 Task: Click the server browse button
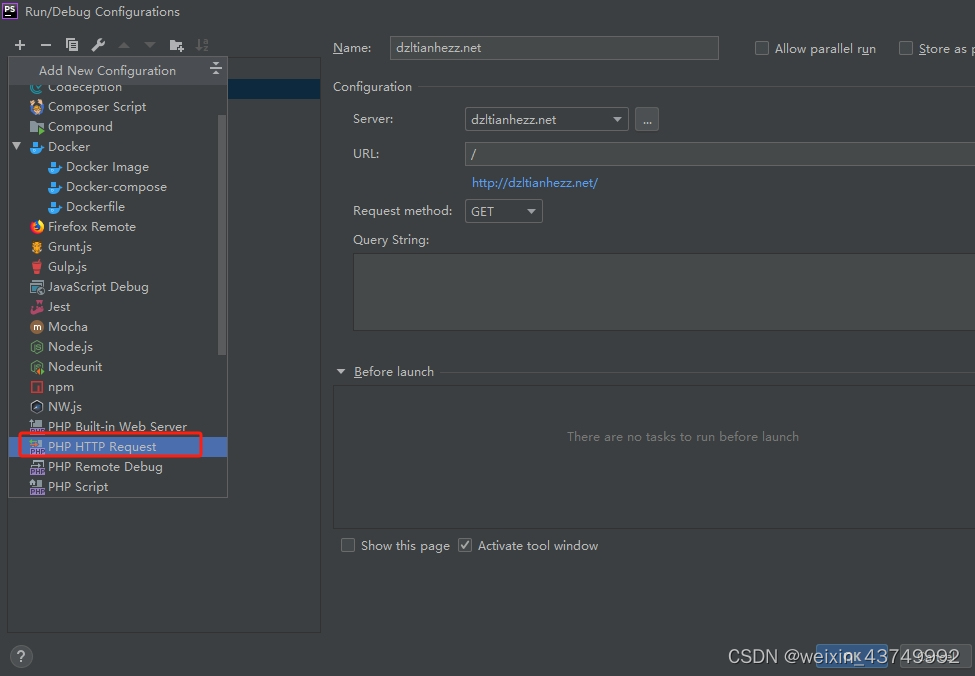point(646,119)
